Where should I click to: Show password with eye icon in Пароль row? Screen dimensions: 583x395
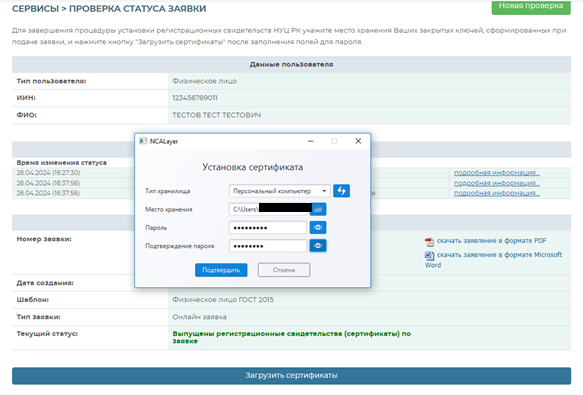(x=318, y=227)
